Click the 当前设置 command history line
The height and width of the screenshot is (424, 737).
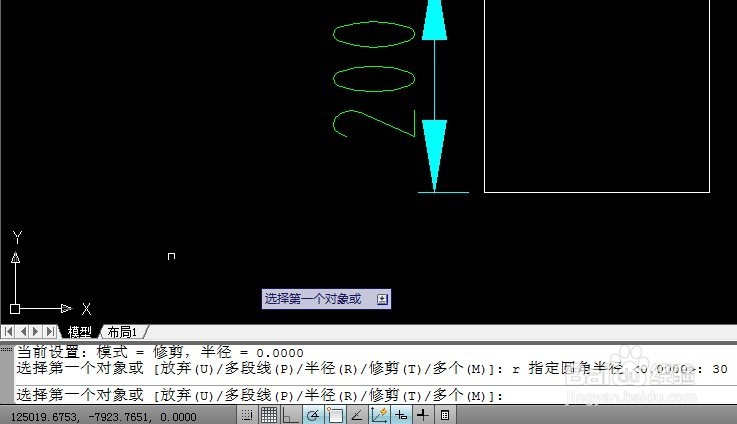(160, 352)
